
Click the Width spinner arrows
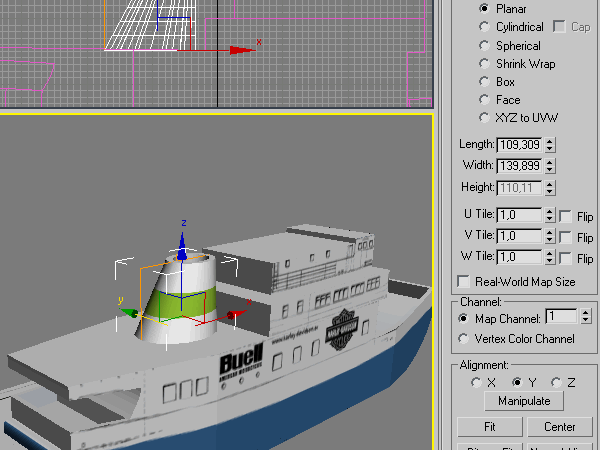(x=550, y=166)
